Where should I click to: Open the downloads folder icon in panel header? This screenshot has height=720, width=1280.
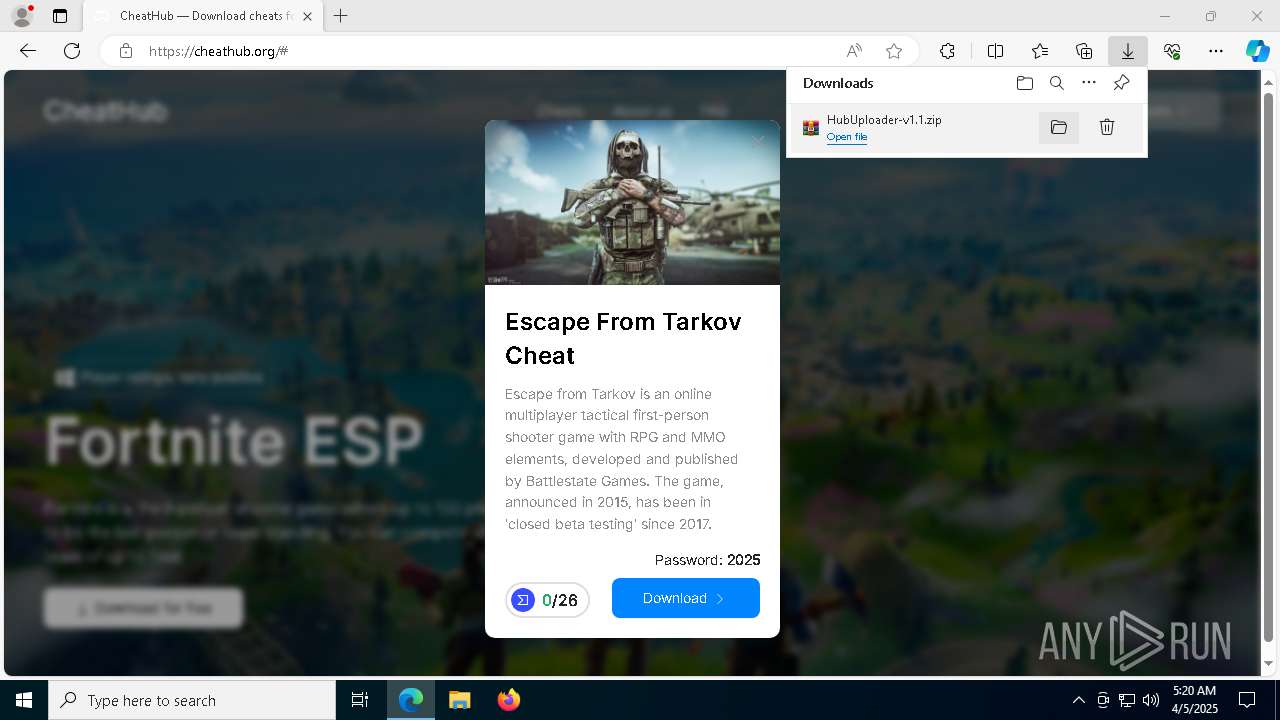[1025, 83]
